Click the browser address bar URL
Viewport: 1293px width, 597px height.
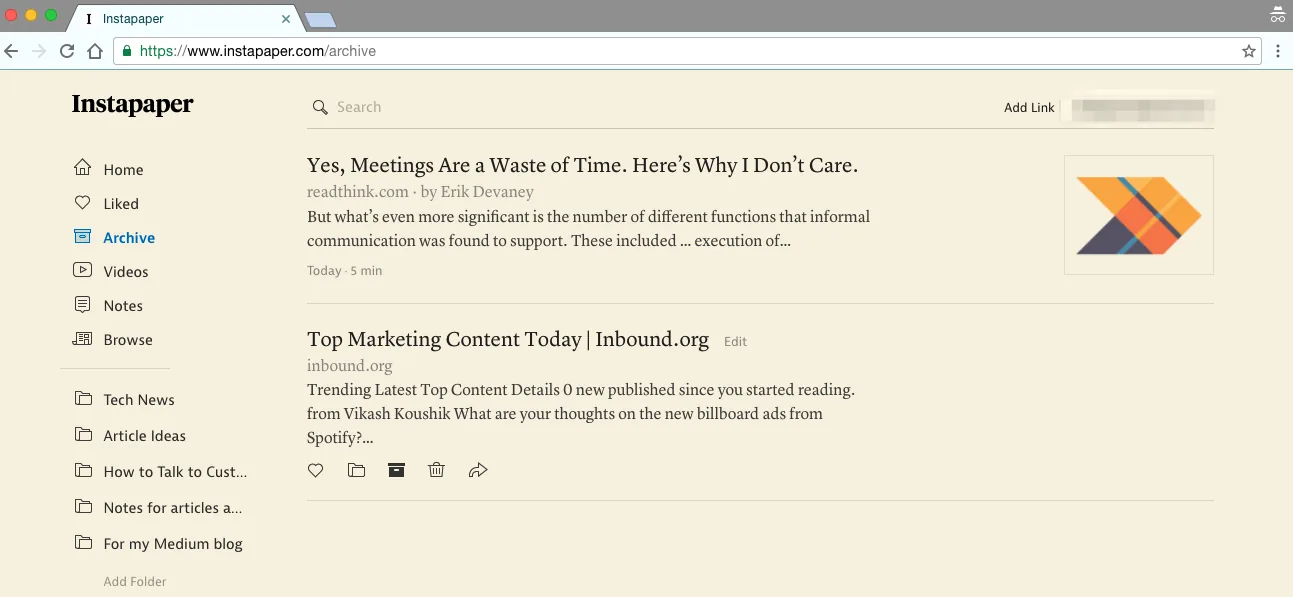point(258,51)
